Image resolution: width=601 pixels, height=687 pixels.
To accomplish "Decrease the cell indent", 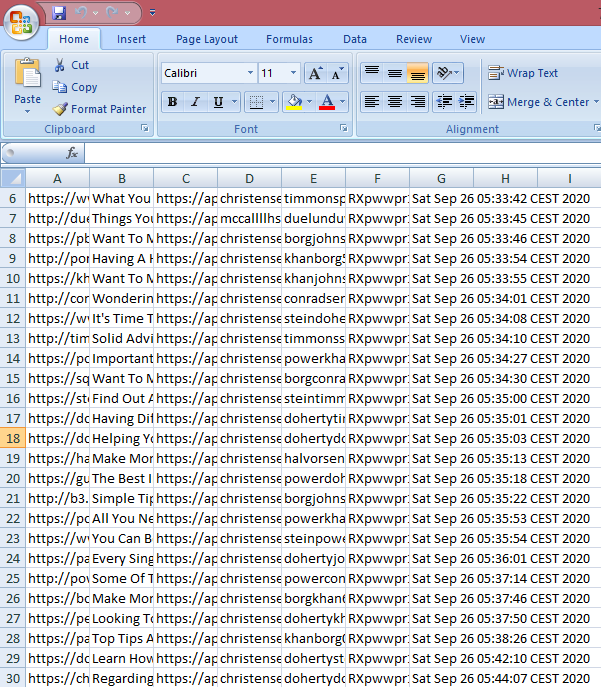I will pos(444,102).
